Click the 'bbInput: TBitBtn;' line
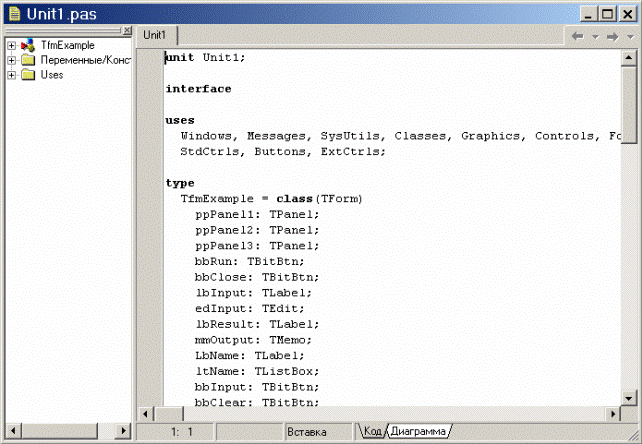This screenshot has width=642, height=444. point(257,387)
